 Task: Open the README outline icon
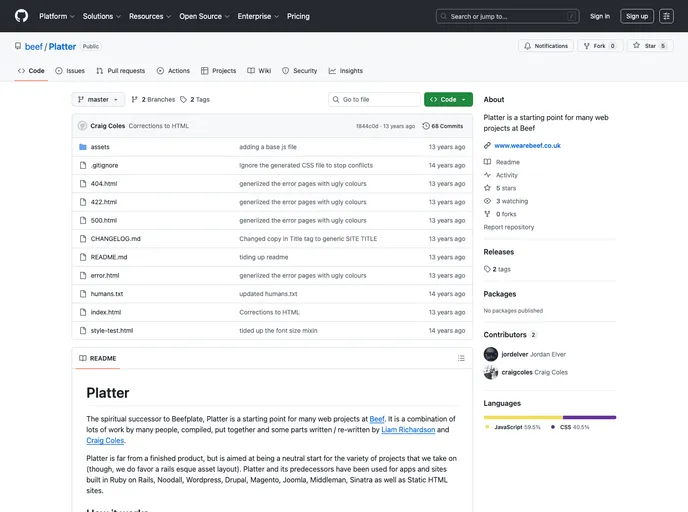[461, 358]
